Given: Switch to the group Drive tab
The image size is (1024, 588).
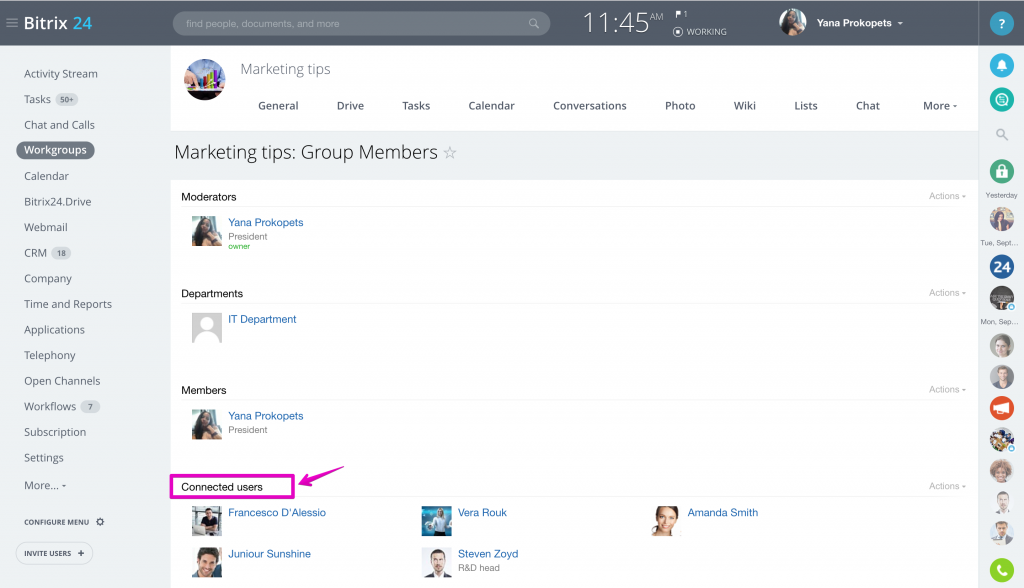Looking at the screenshot, I should [x=350, y=106].
